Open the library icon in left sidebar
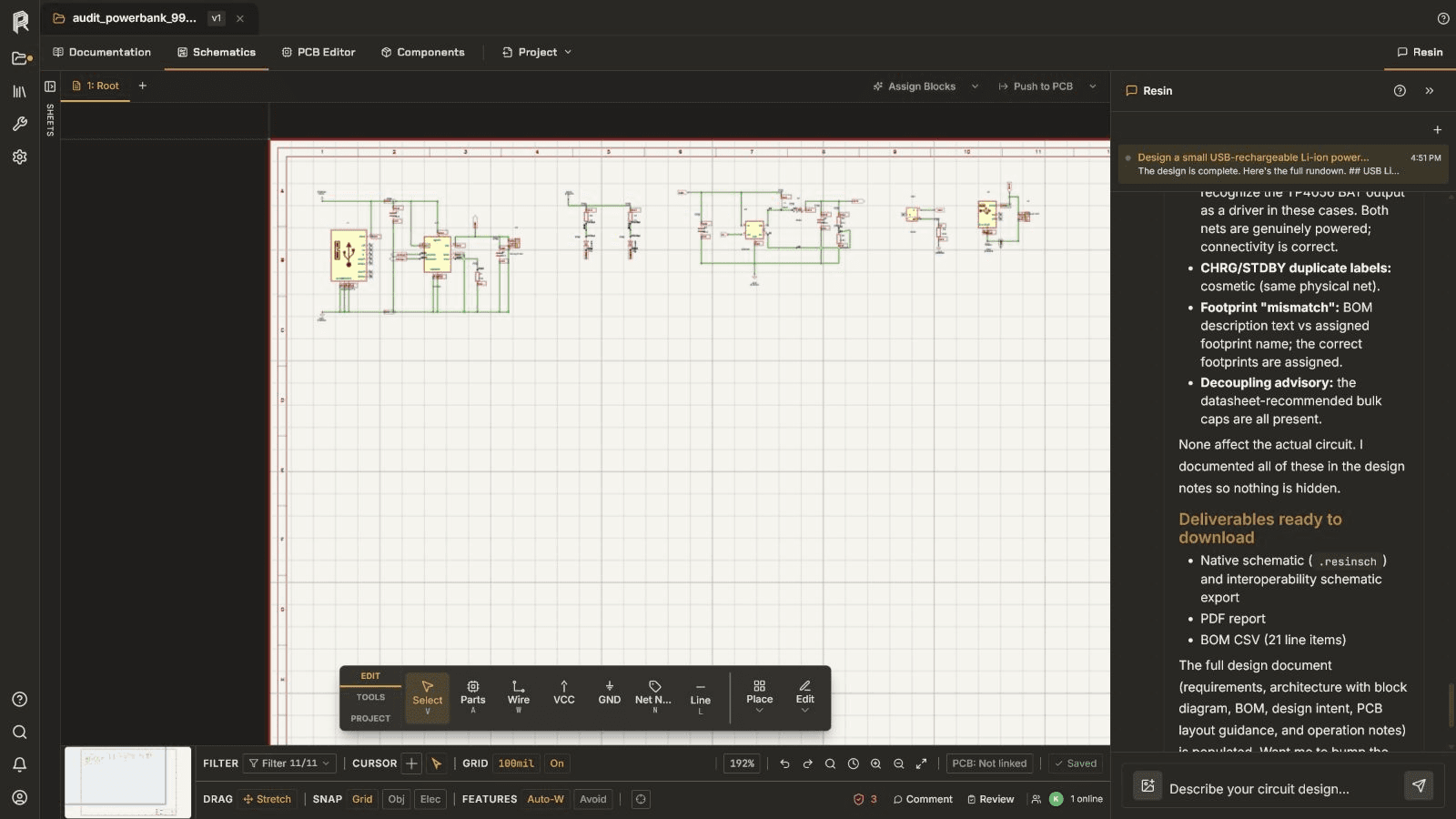This screenshot has width=1456, height=819. click(x=20, y=91)
